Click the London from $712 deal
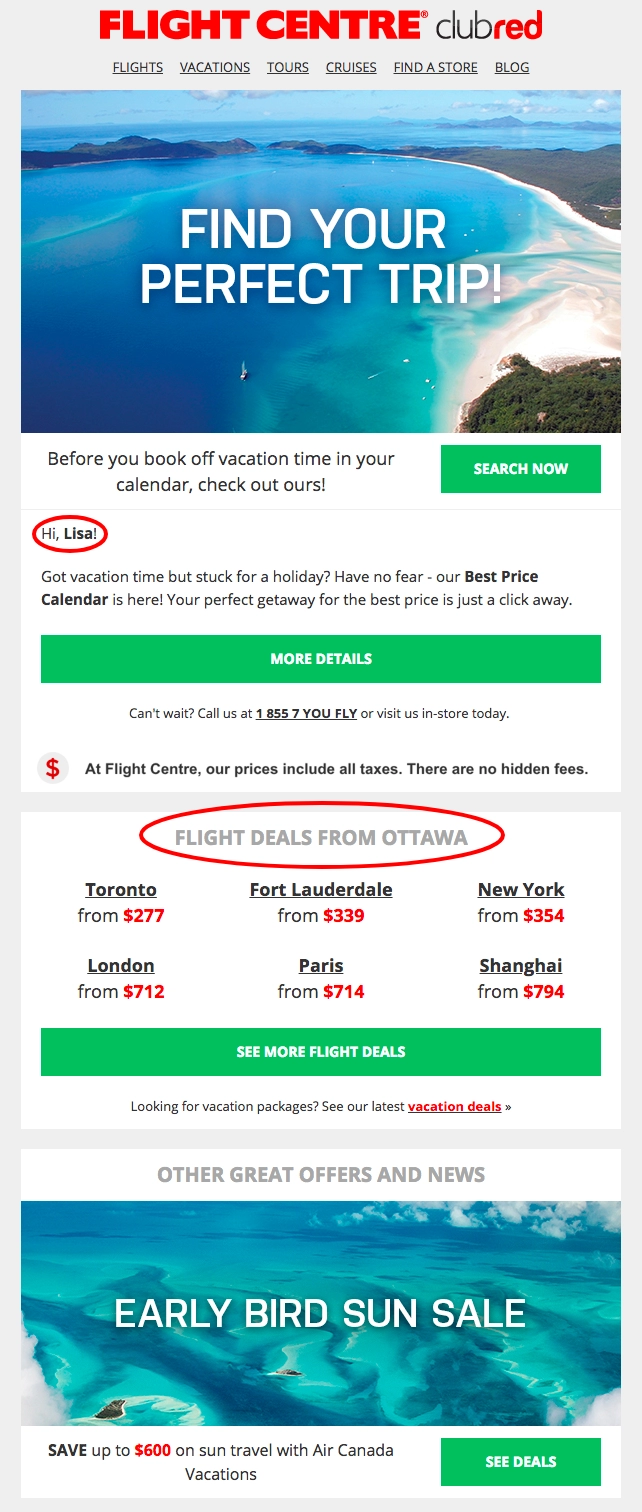This screenshot has height=1512, width=642. (120, 965)
